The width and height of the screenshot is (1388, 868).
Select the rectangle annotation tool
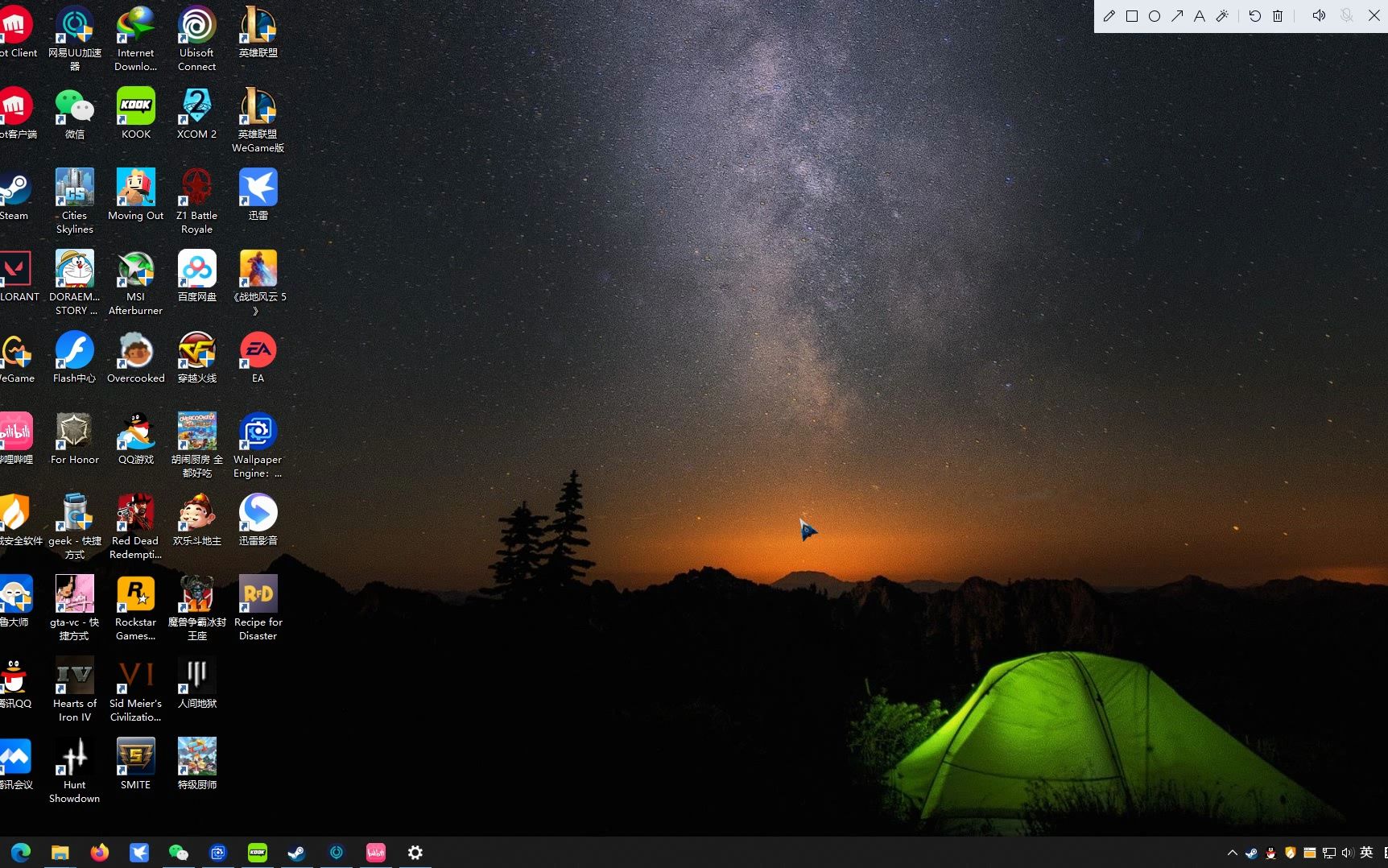coord(1131,16)
